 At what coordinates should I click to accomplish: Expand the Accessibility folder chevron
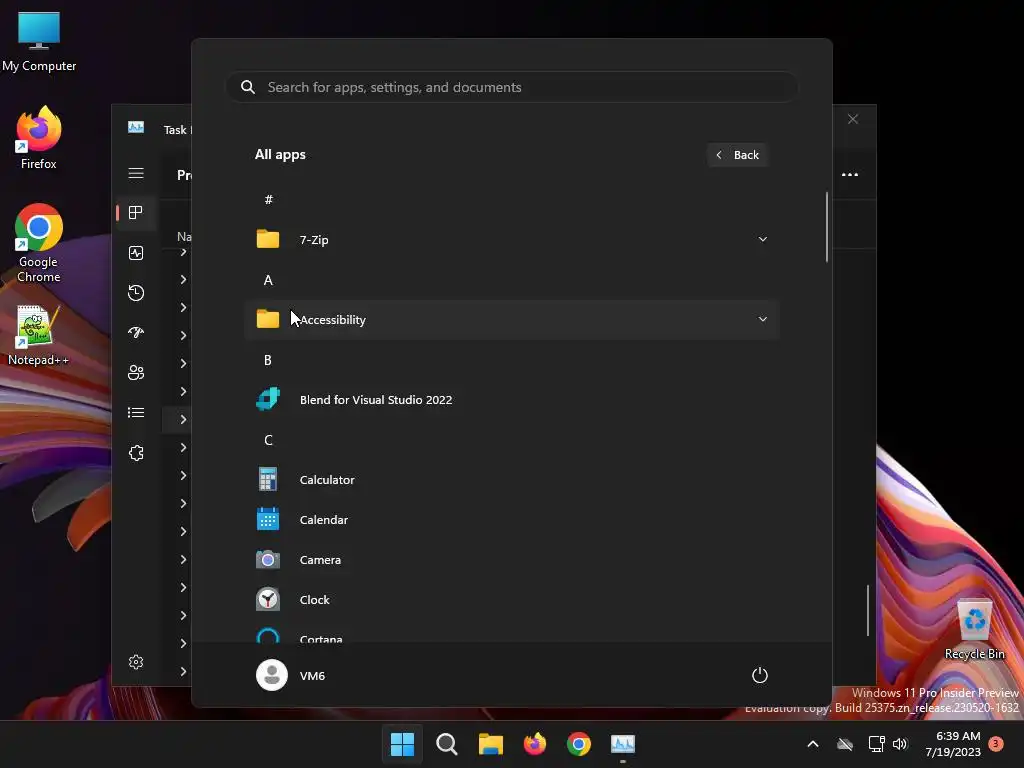point(762,319)
